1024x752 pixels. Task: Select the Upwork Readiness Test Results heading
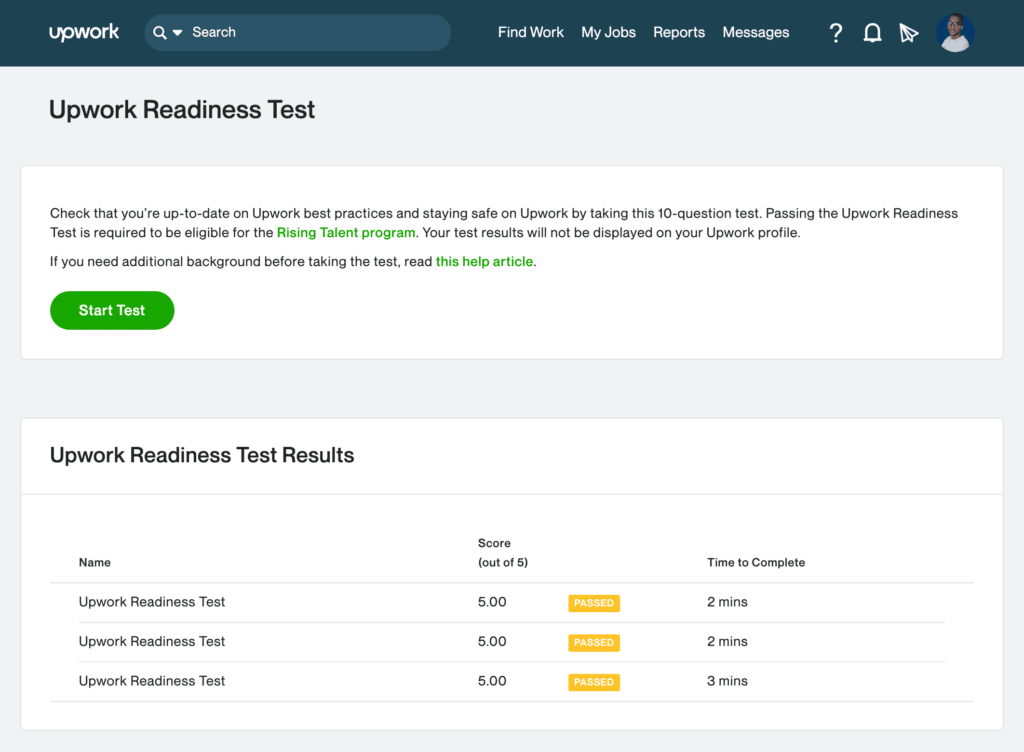click(x=202, y=455)
